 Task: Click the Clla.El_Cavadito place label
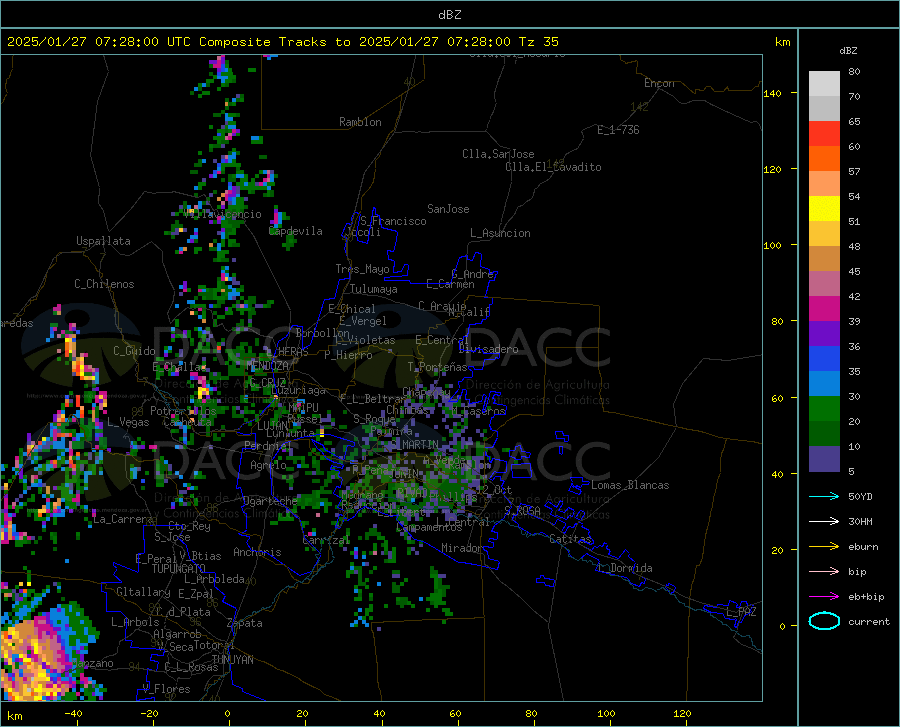(553, 167)
